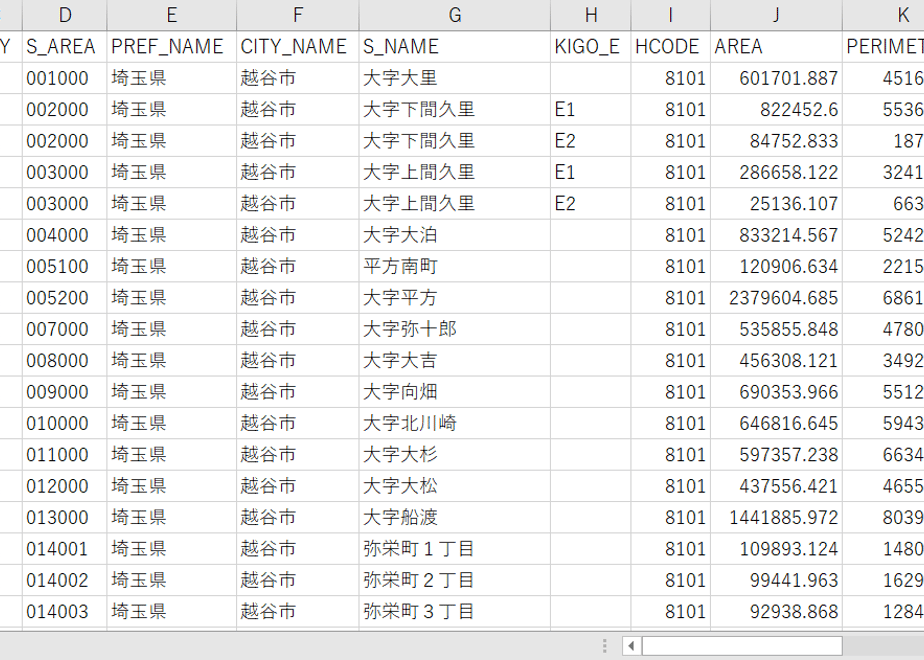924x660 pixels.
Task: Click the cell containing 大字北川崎
Action: tap(454, 423)
